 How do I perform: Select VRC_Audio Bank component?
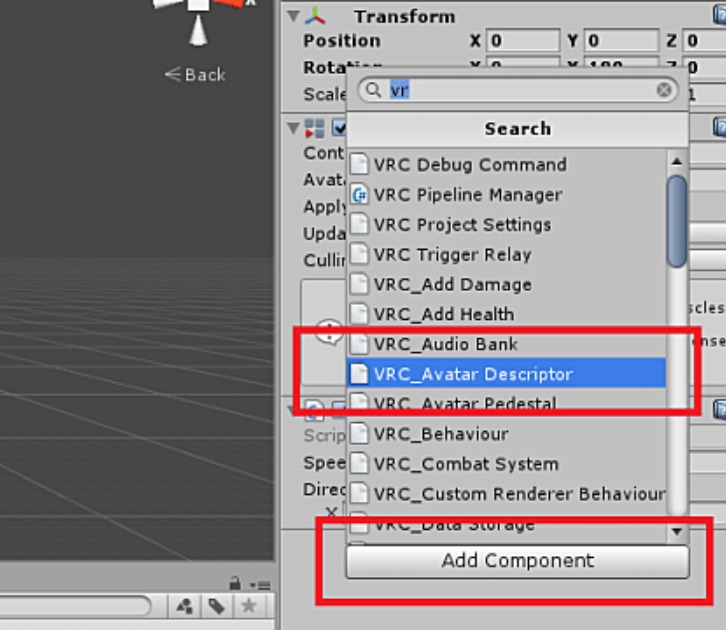pos(507,344)
